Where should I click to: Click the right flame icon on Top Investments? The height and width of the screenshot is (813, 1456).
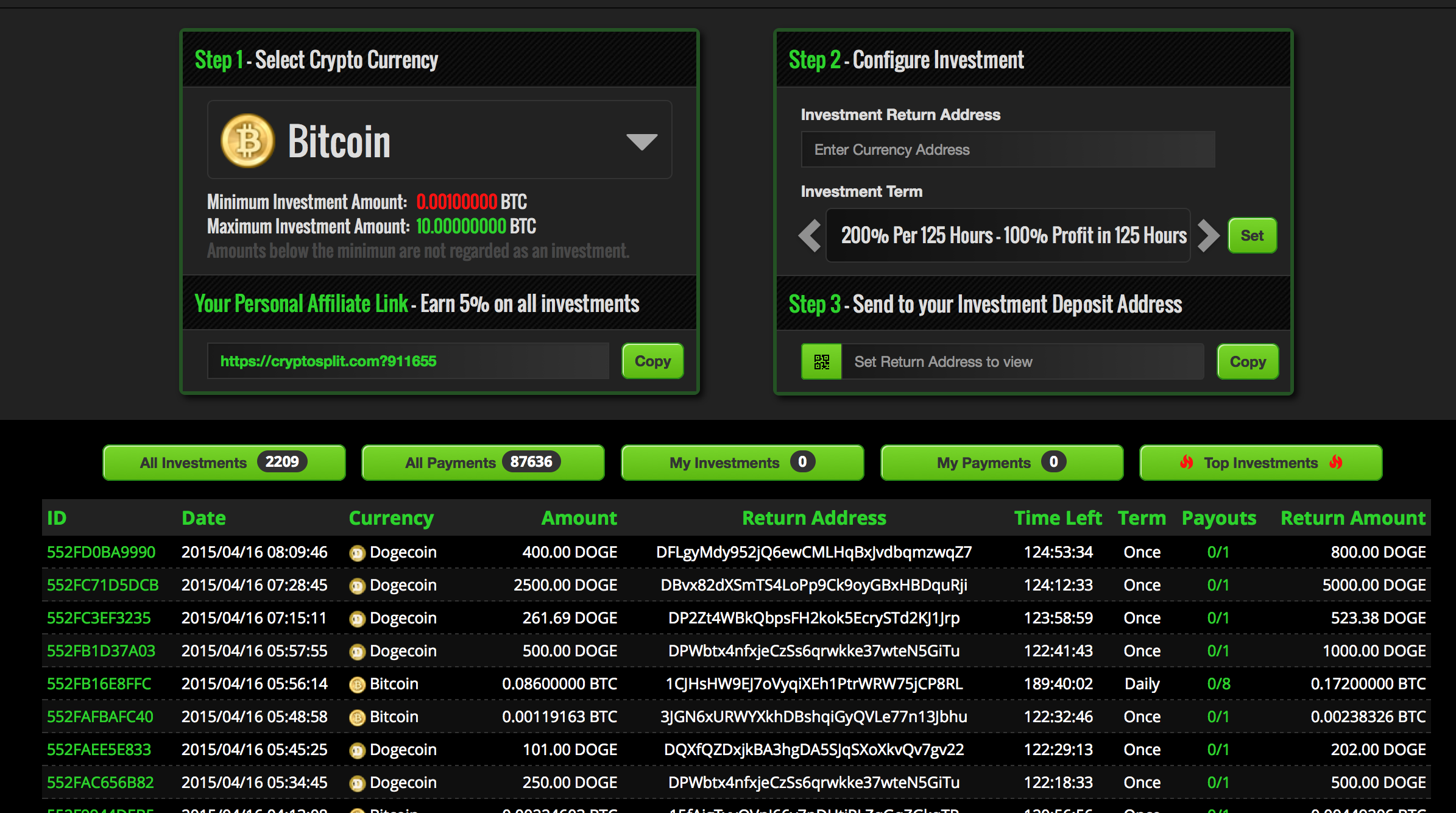point(1336,462)
